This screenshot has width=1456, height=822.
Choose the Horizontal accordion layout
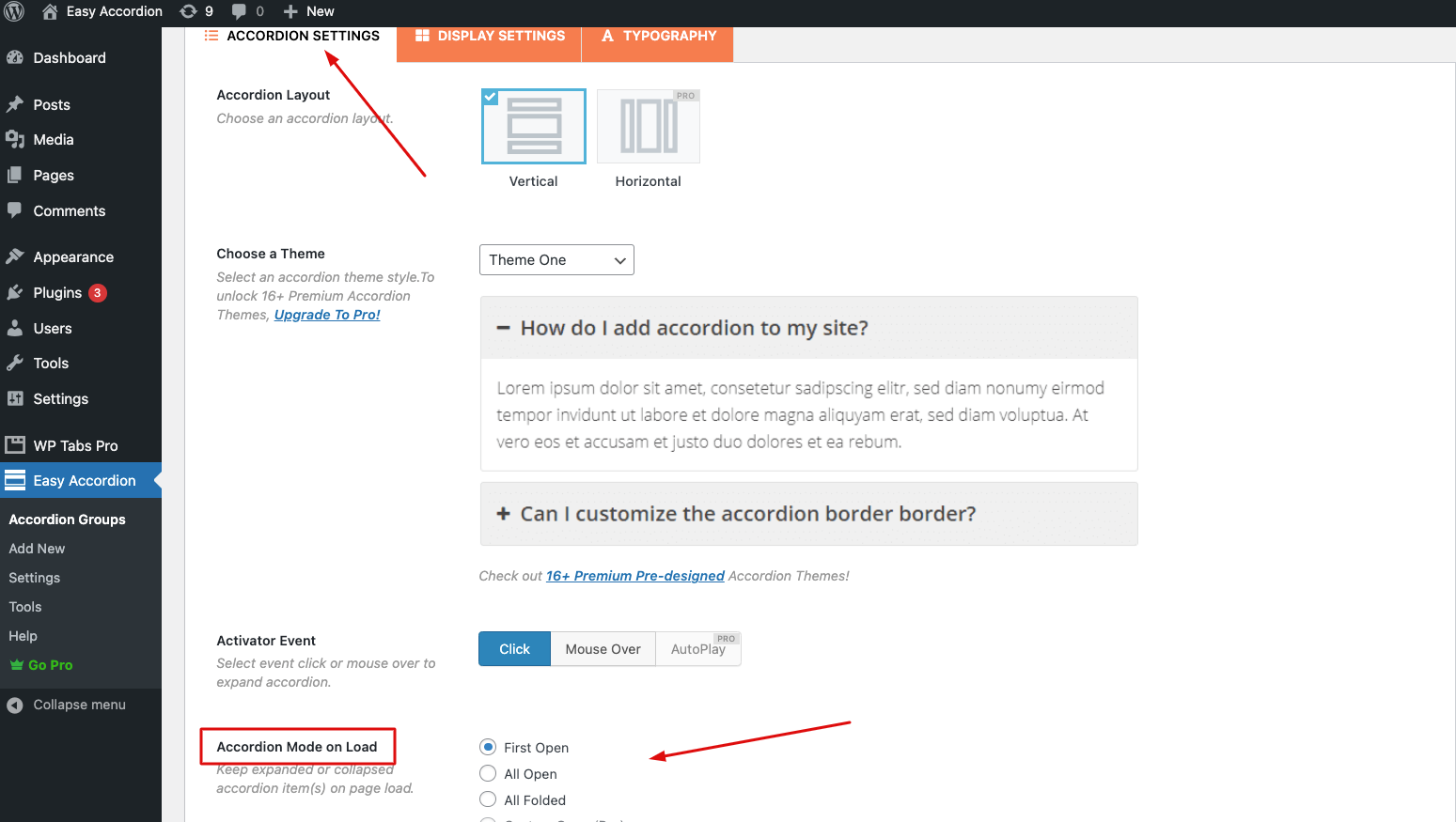649,126
